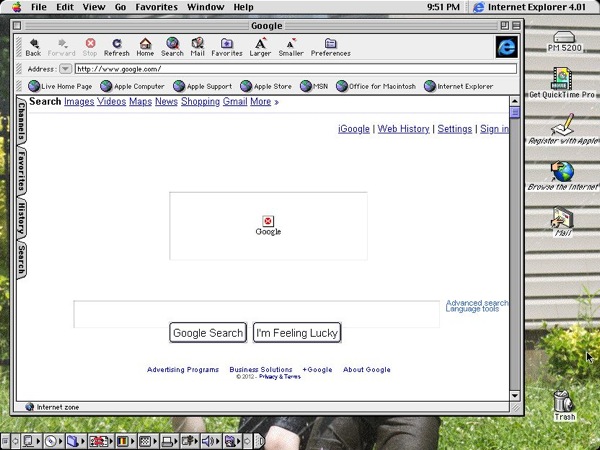
Task: Reload the page with the Refresh icon
Action: 117,47
